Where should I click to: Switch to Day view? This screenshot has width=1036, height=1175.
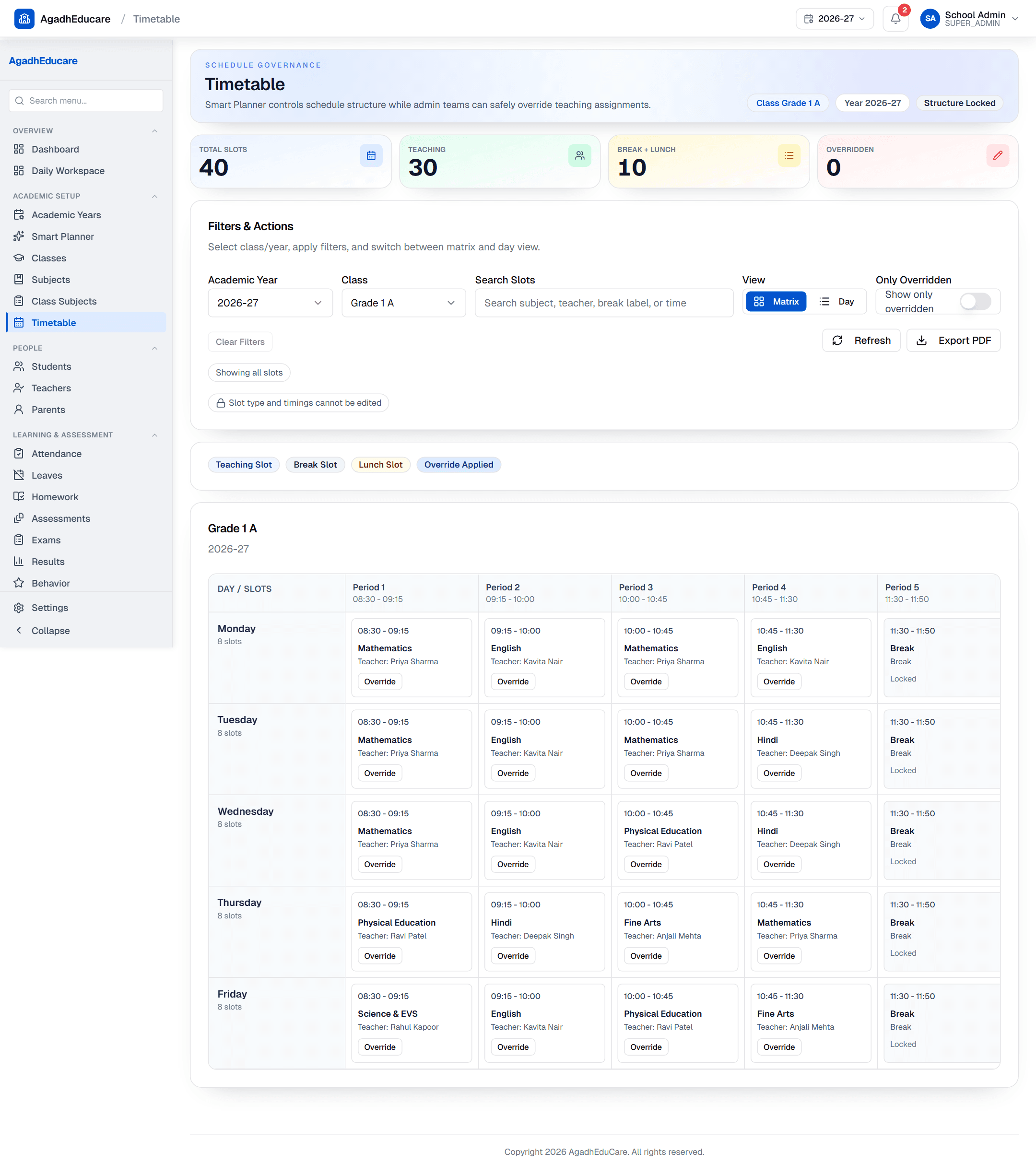836,301
